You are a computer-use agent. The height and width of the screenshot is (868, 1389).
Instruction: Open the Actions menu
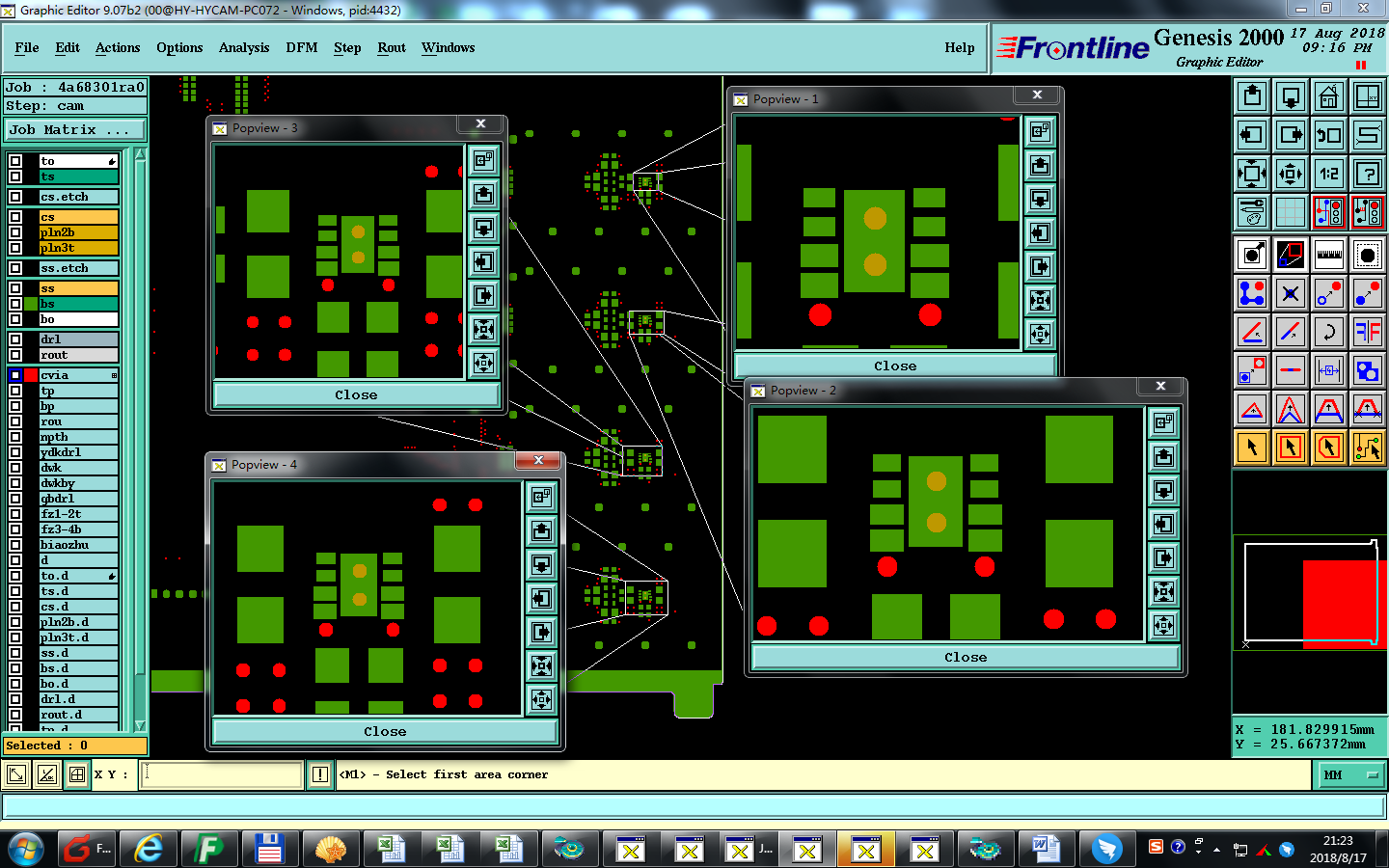pos(118,47)
